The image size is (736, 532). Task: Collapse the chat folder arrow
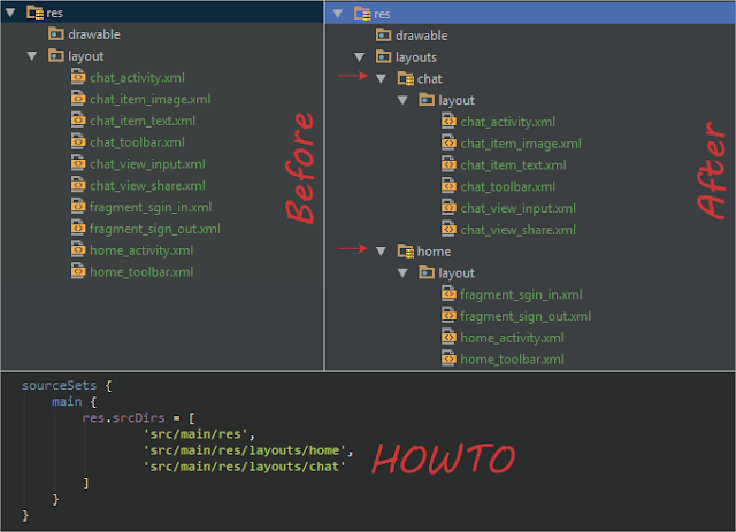click(x=381, y=79)
